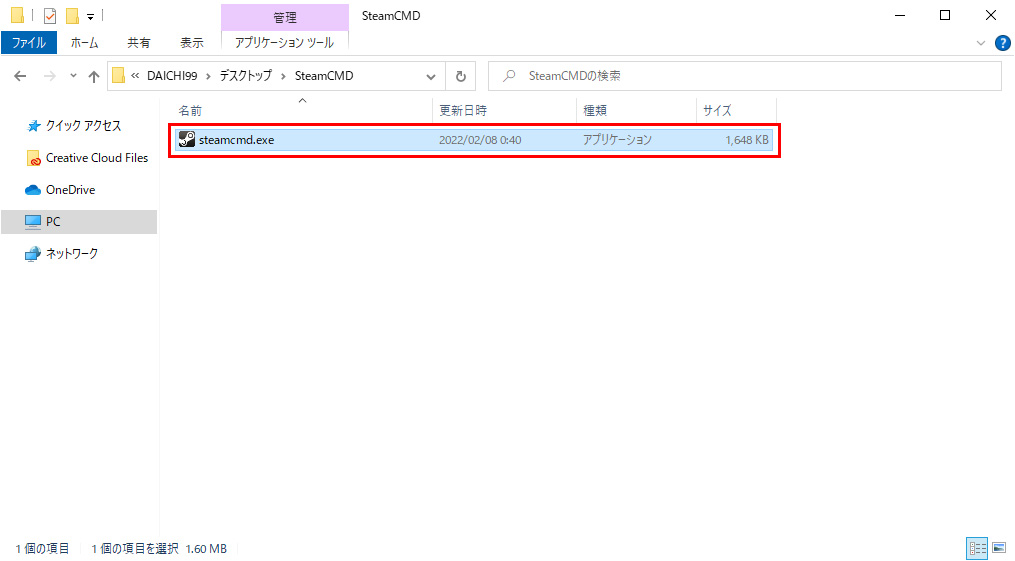Switch to details view icon in the status bar
The width and height of the screenshot is (1015, 561).
coord(977,549)
